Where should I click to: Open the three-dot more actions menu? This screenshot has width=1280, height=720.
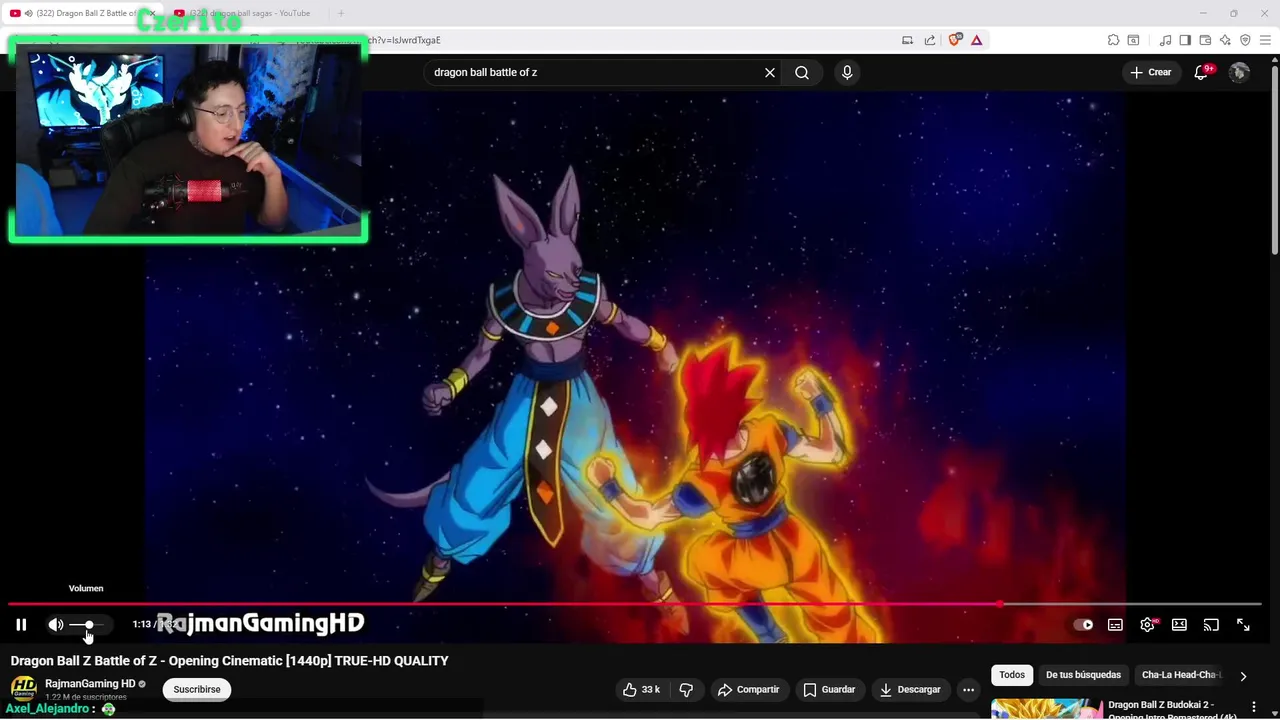click(968, 689)
